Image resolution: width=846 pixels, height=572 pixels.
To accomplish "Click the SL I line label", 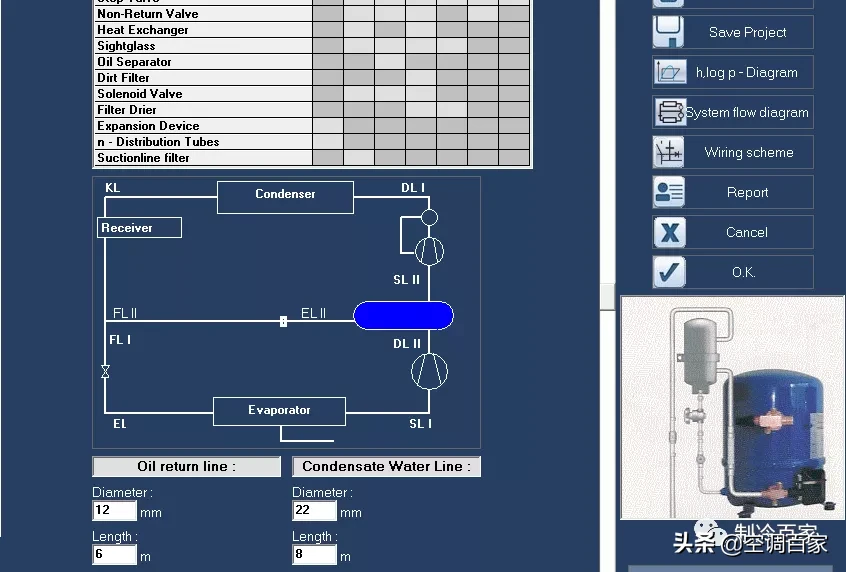I will click(x=420, y=424).
